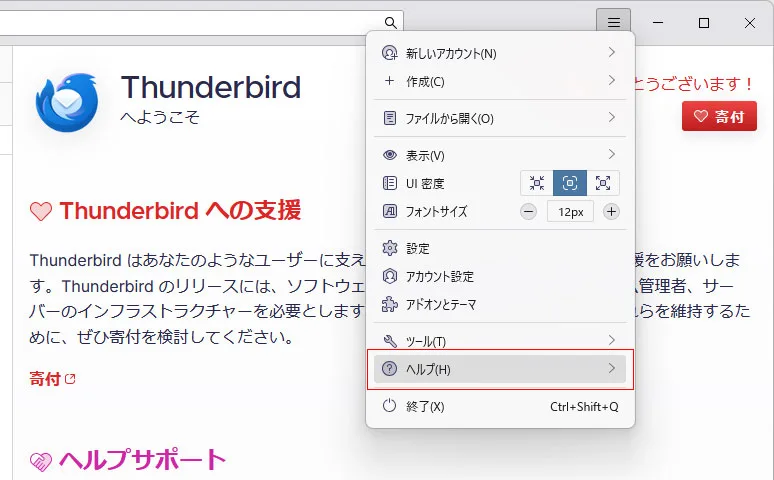Click the Ctrl+Shift+Q shortcut text
This screenshot has height=480, width=774.
(x=584, y=406)
